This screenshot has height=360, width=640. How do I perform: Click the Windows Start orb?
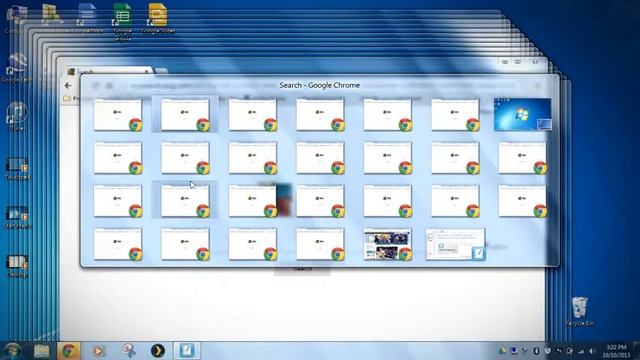pyautogui.click(x=12, y=351)
